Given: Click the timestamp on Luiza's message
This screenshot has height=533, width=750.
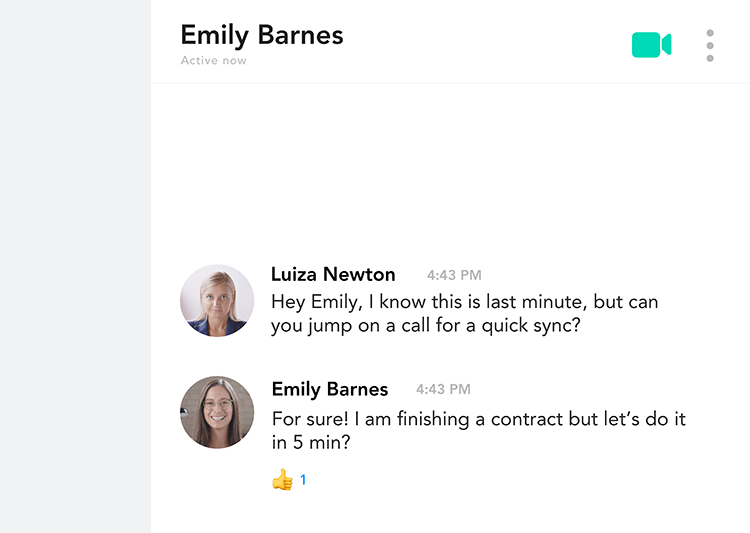Looking at the screenshot, I should (454, 275).
